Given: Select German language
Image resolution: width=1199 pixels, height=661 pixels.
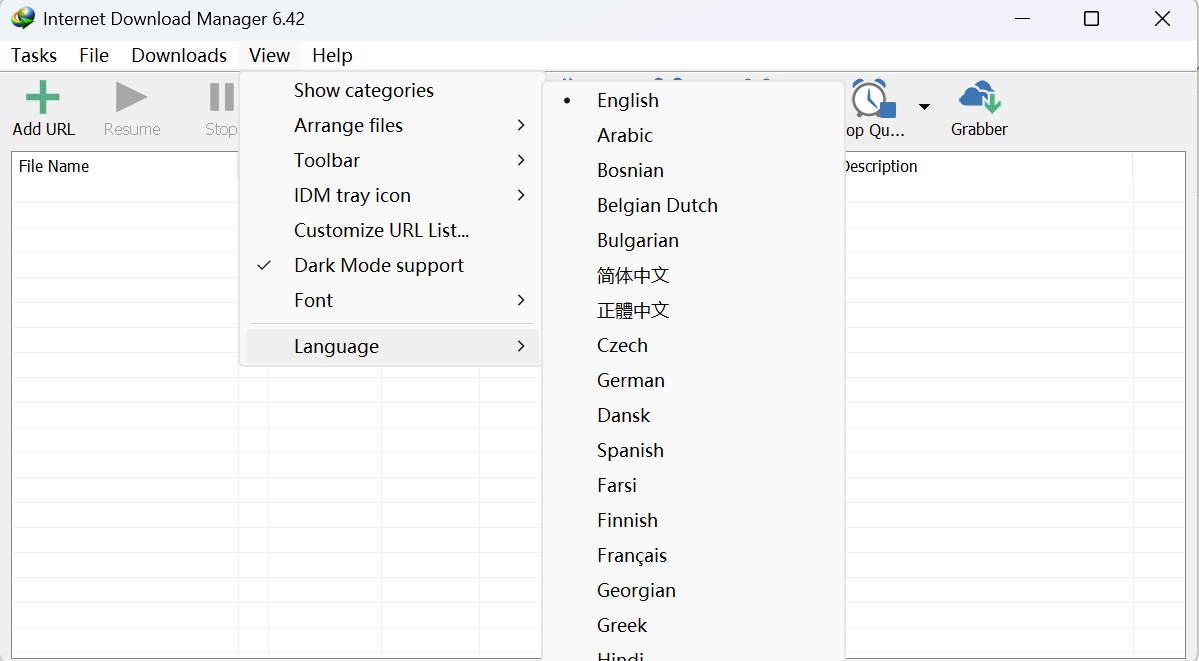Looking at the screenshot, I should pyautogui.click(x=693, y=380).
